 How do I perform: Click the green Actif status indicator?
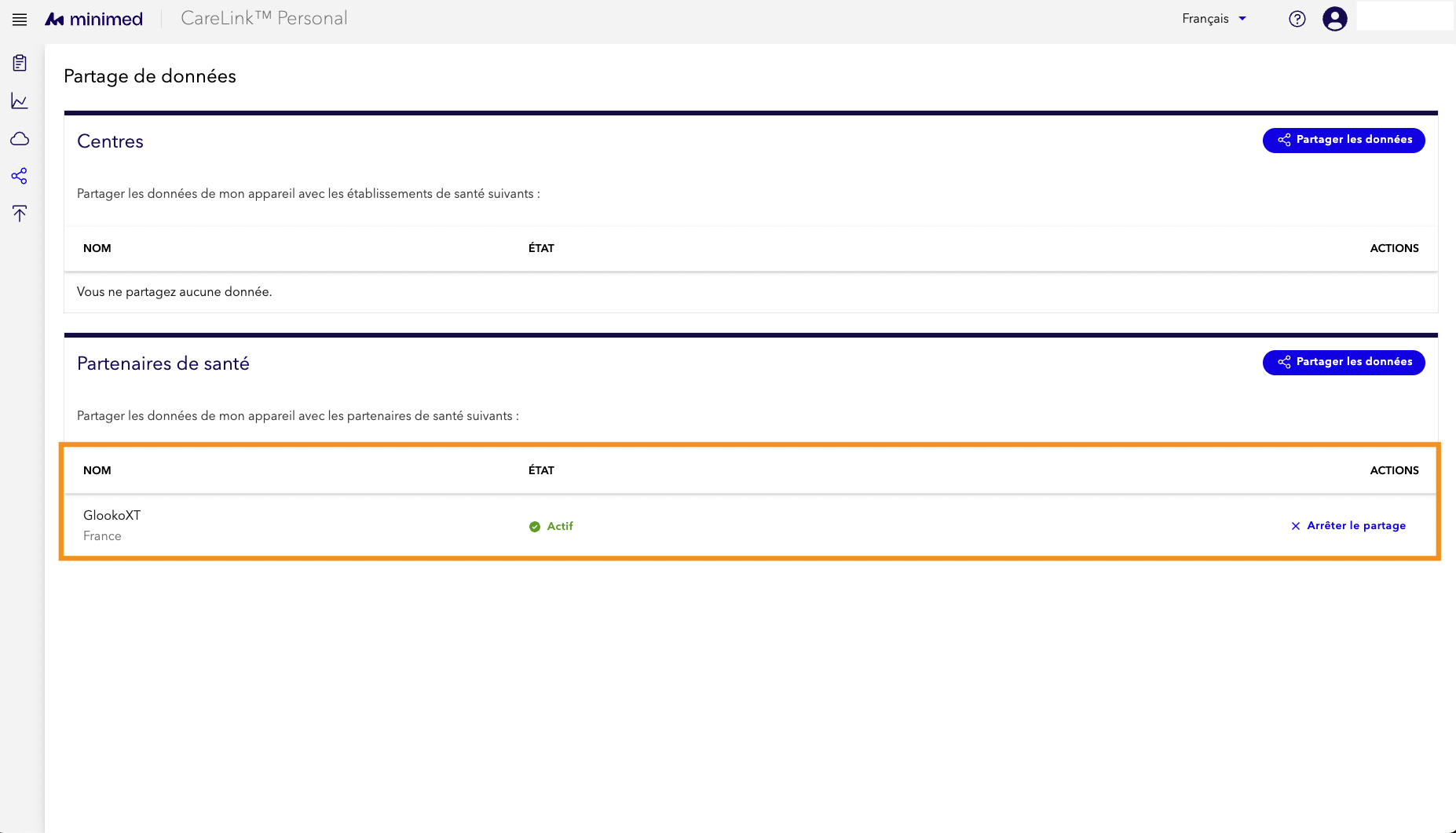click(551, 526)
